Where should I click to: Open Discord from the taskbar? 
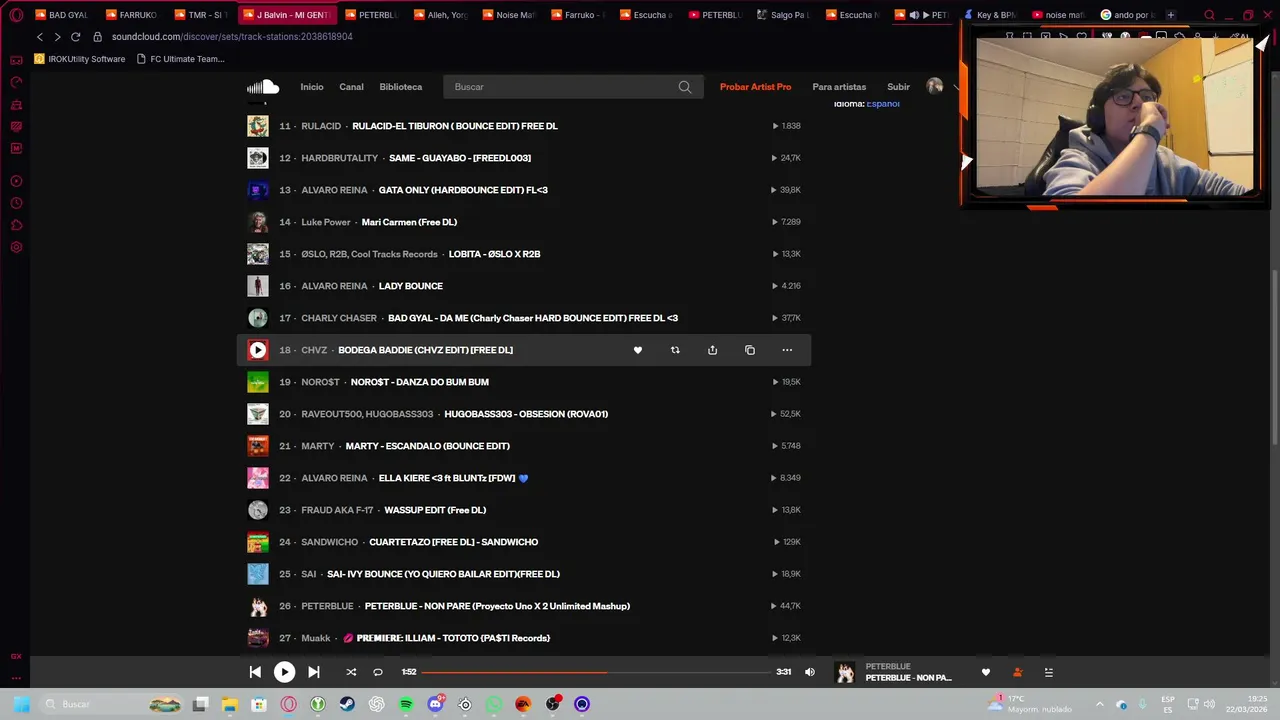click(x=435, y=704)
